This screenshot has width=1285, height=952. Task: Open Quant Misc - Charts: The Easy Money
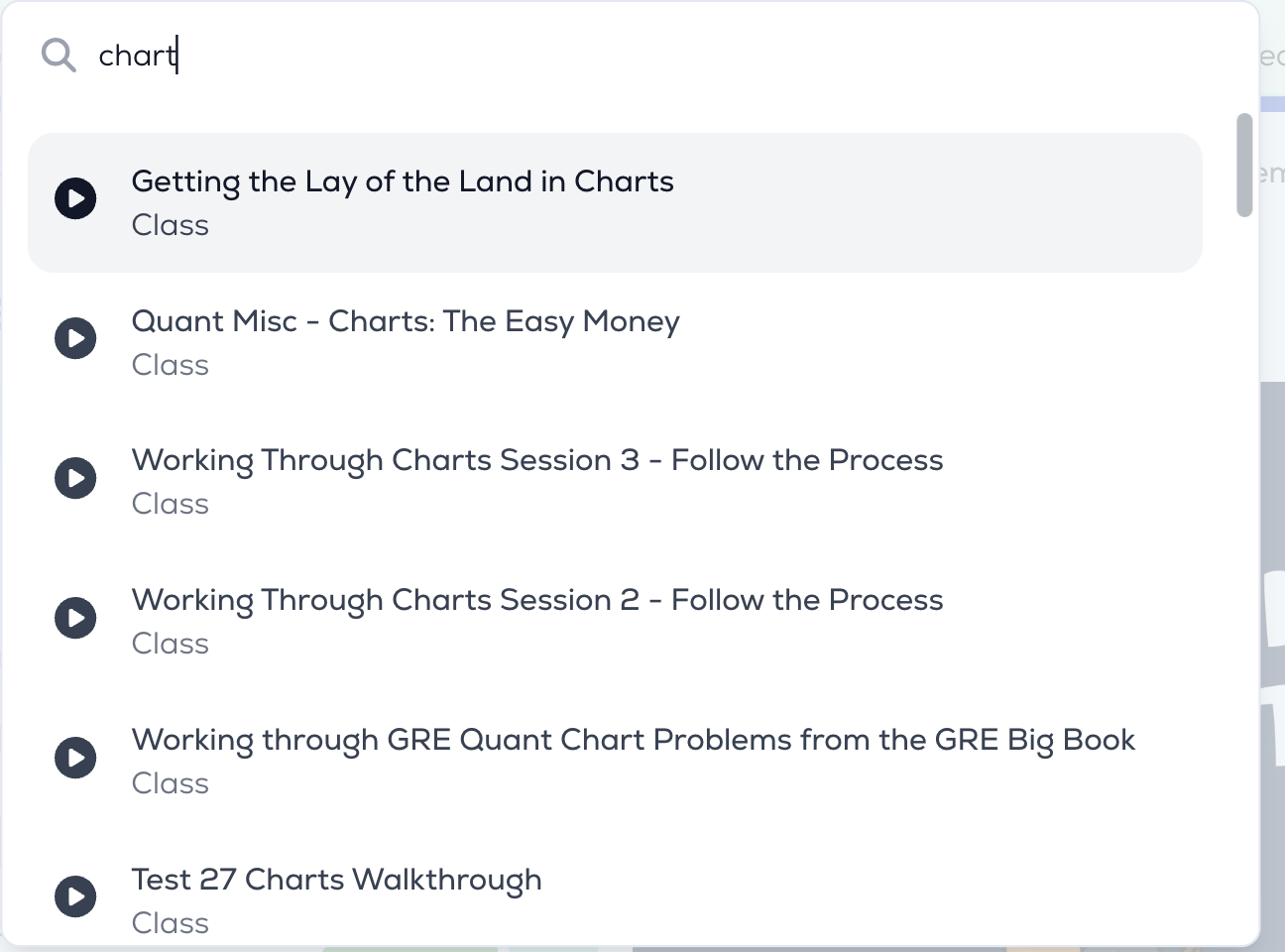point(615,342)
